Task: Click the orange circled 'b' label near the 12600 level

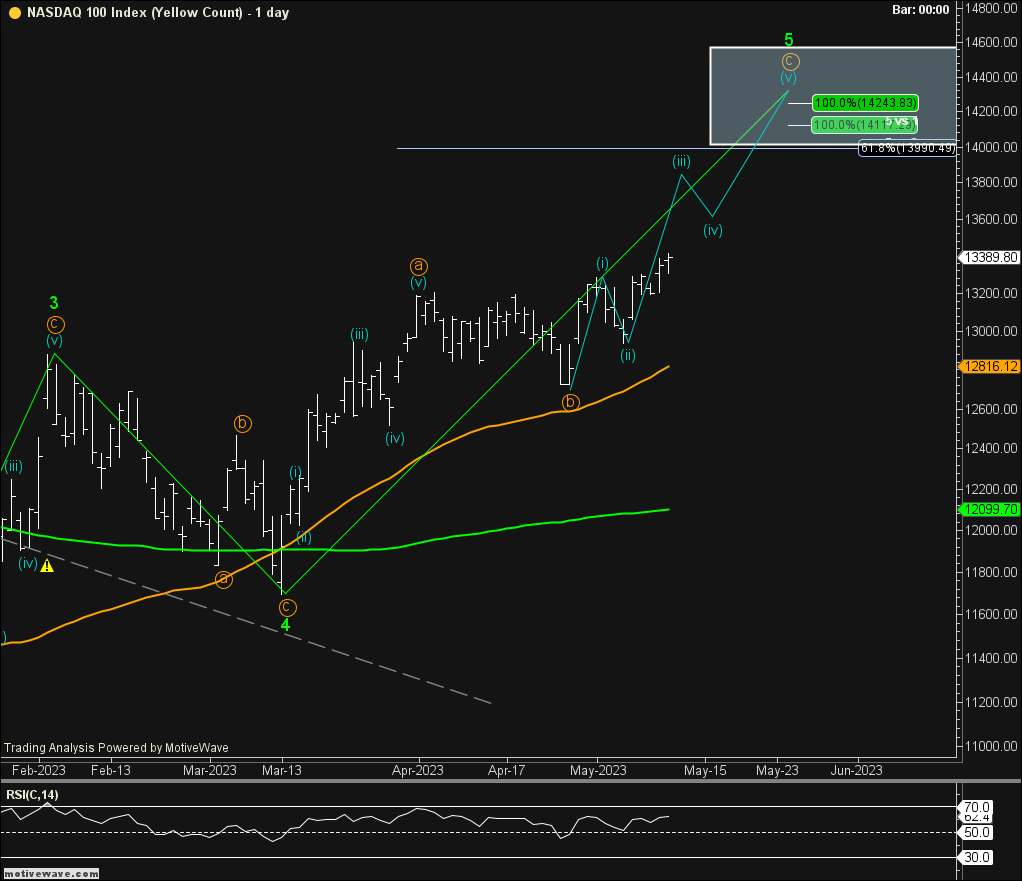Action: pyautogui.click(x=242, y=424)
